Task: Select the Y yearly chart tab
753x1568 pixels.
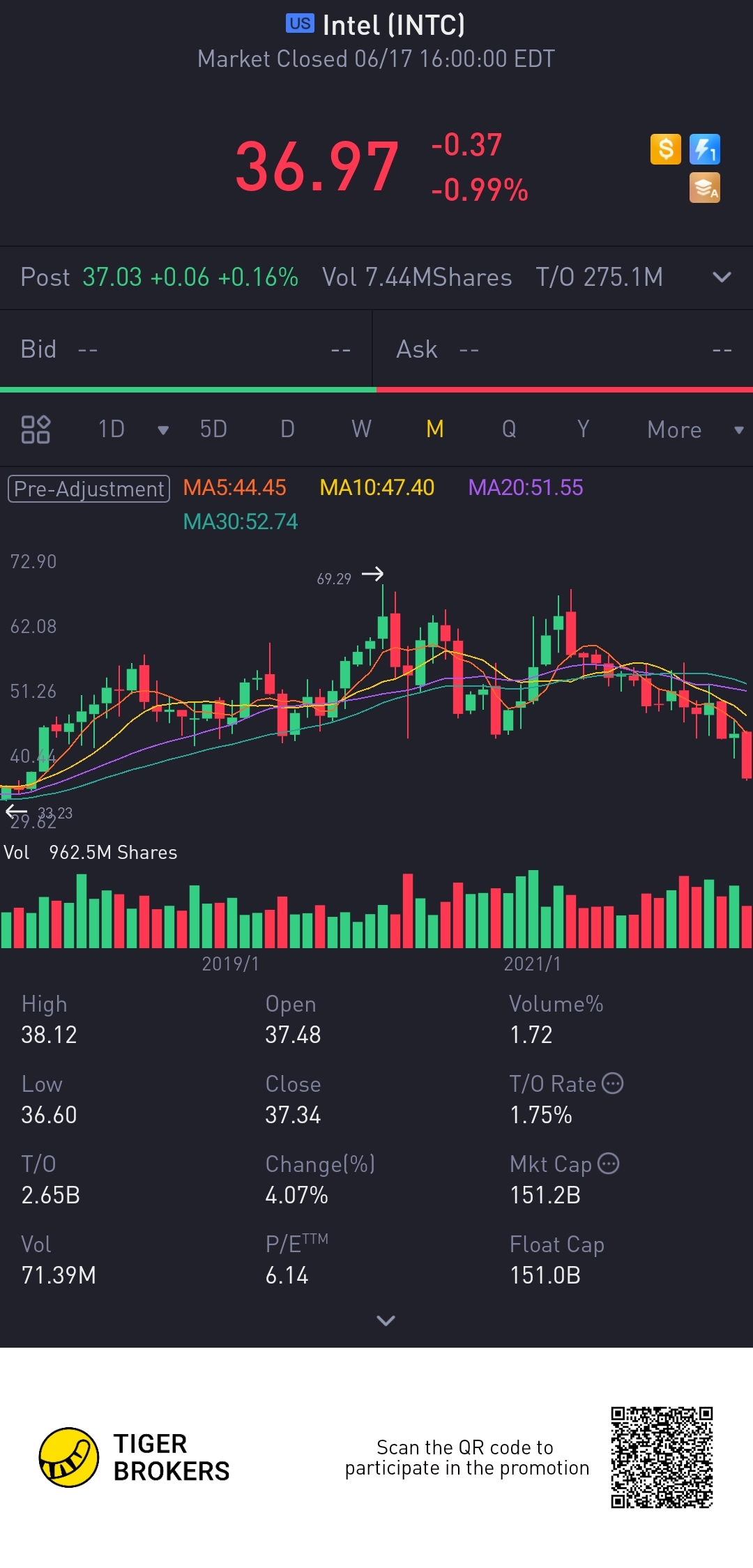Action: pyautogui.click(x=583, y=429)
